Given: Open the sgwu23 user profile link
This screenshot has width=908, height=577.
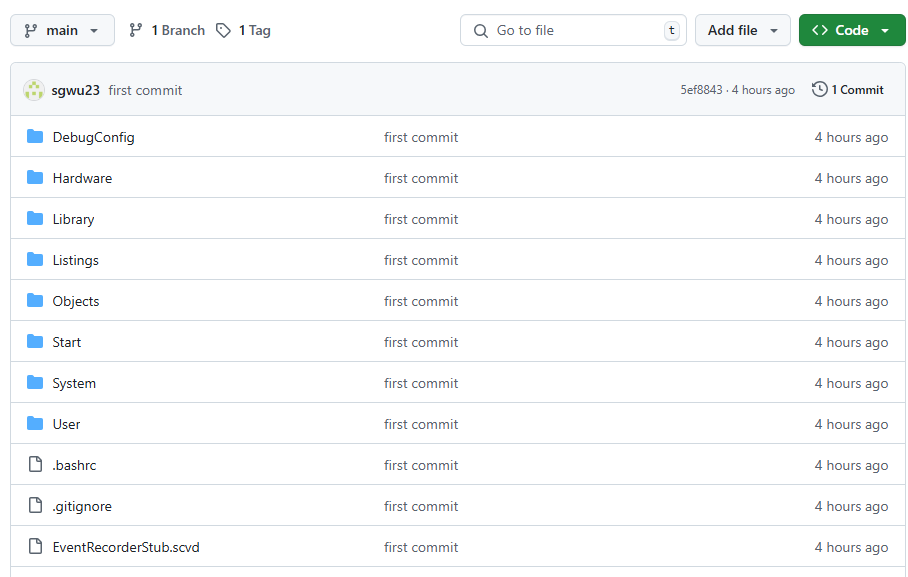Looking at the screenshot, I should point(75,90).
